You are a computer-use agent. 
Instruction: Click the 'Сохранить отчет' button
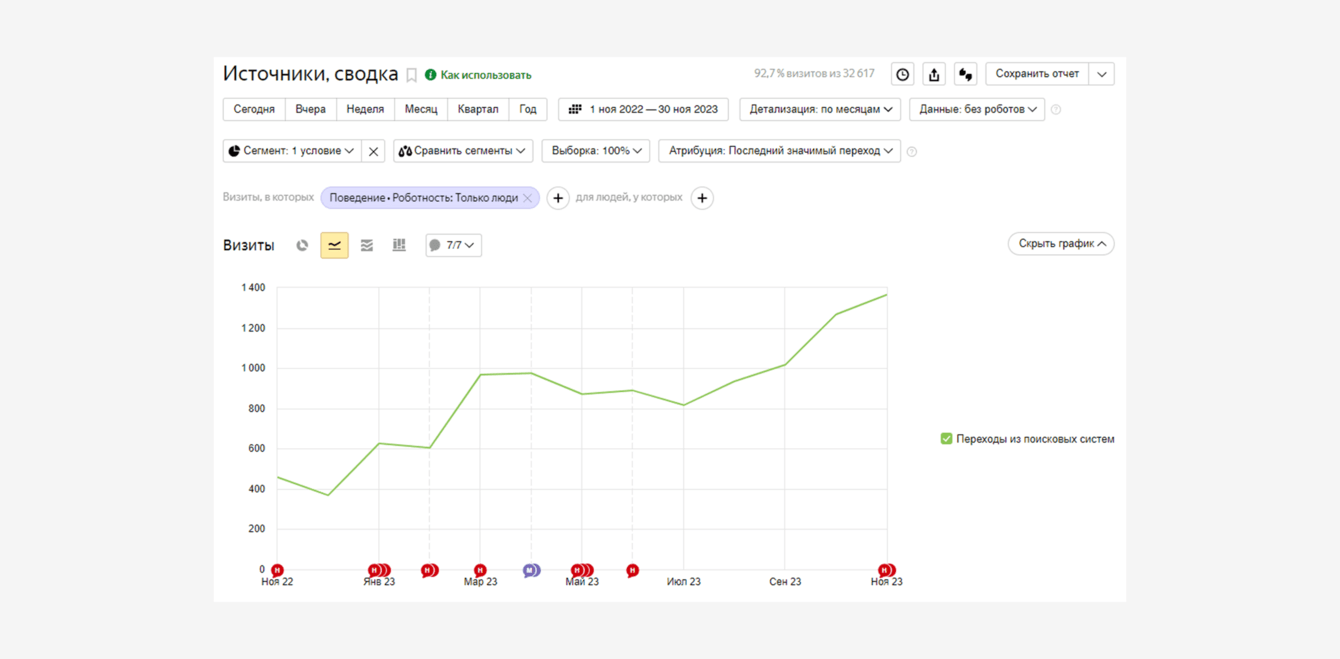pyautogui.click(x=1036, y=74)
